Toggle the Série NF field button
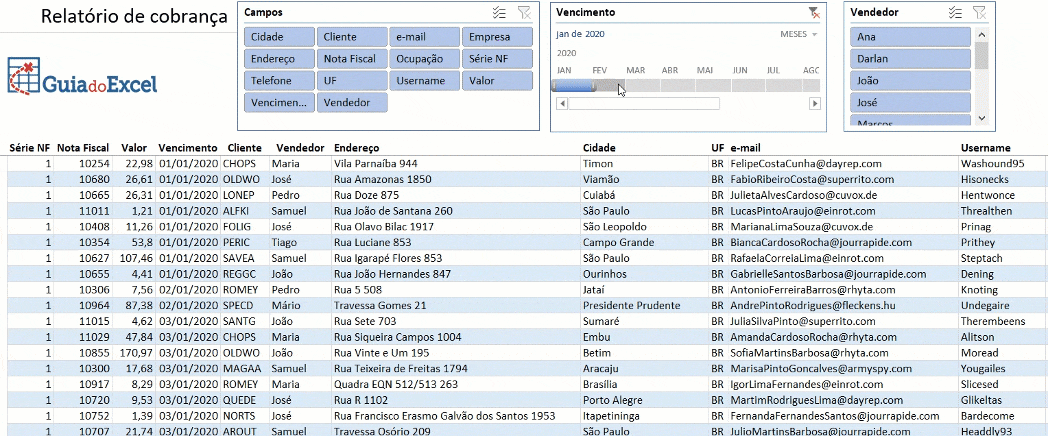This screenshot has width=1048, height=436. click(497, 59)
